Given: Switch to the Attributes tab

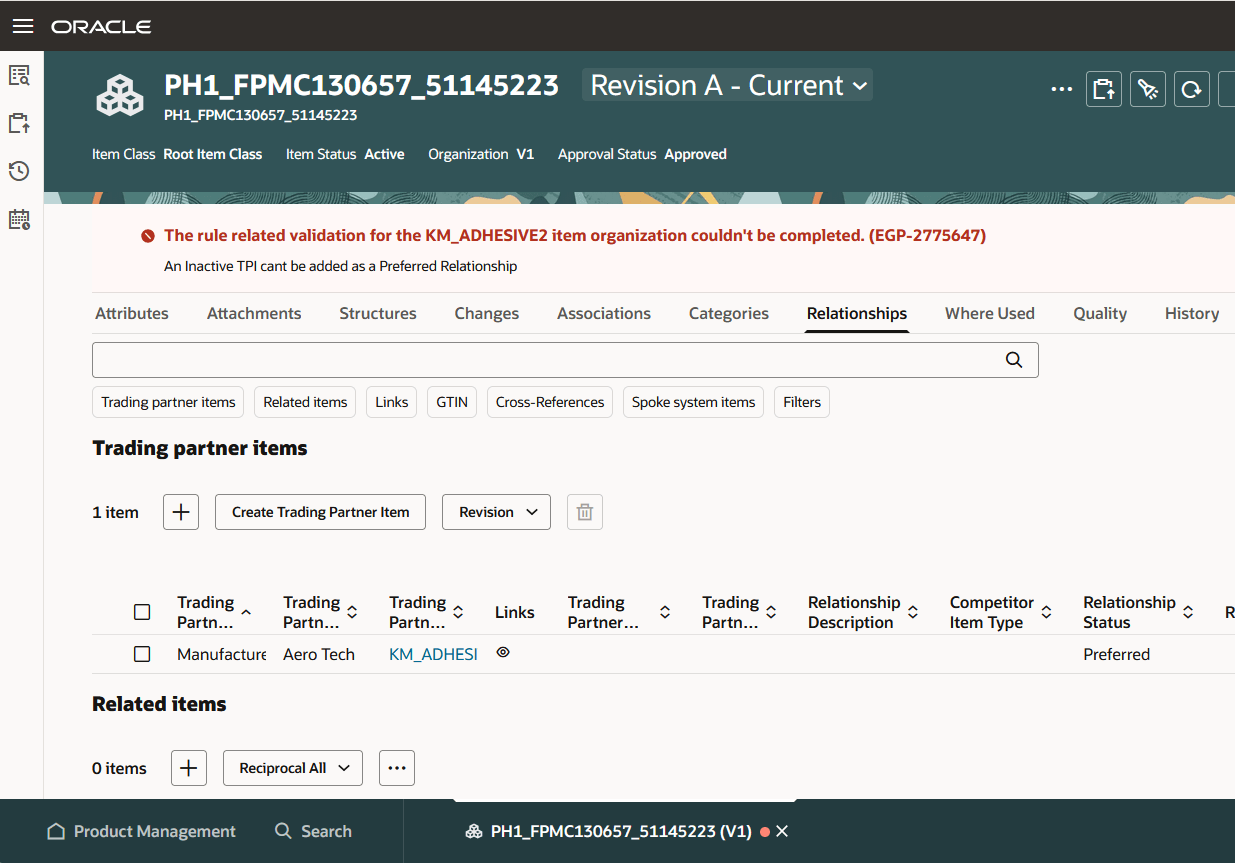Looking at the screenshot, I should 132,313.
